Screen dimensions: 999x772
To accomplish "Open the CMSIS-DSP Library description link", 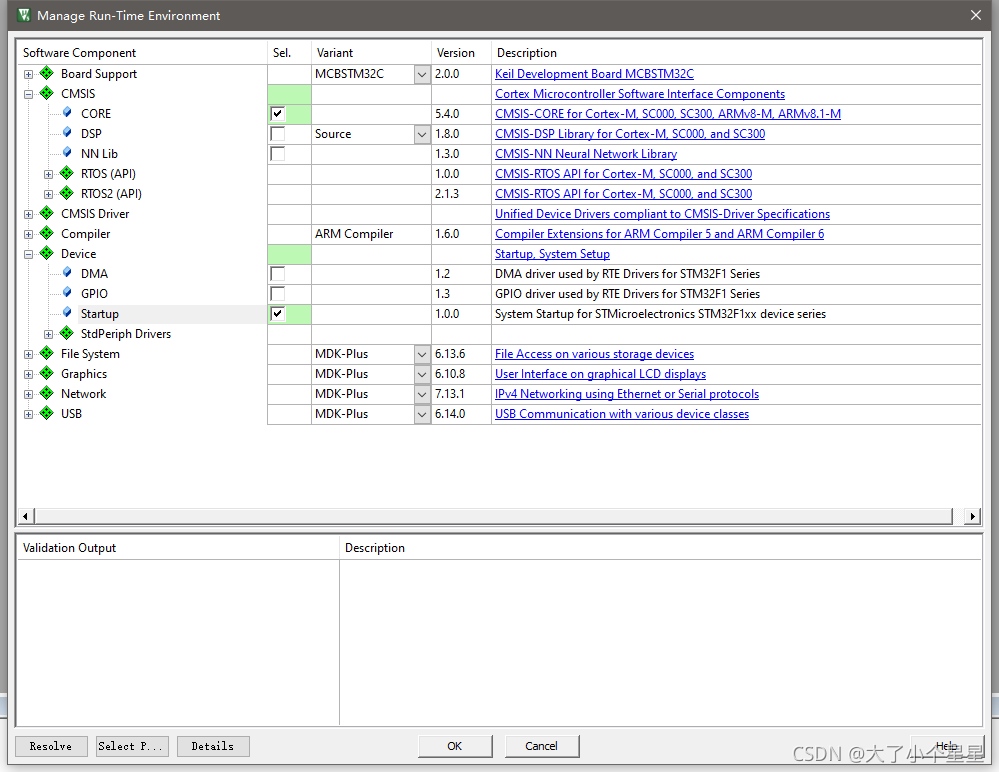I will (630, 134).
